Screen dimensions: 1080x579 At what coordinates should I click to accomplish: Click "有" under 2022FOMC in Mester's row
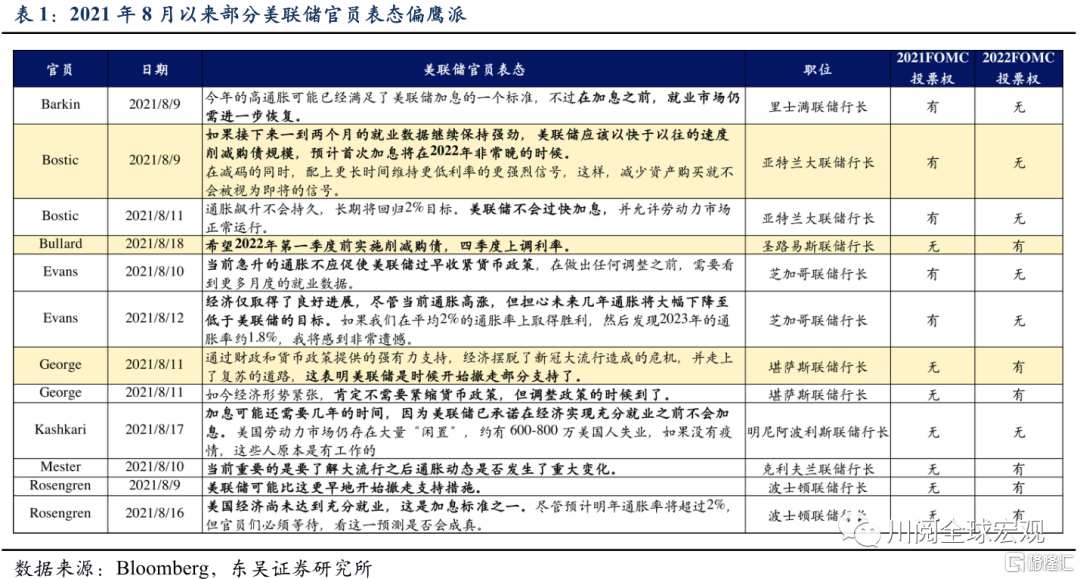tap(1019, 469)
